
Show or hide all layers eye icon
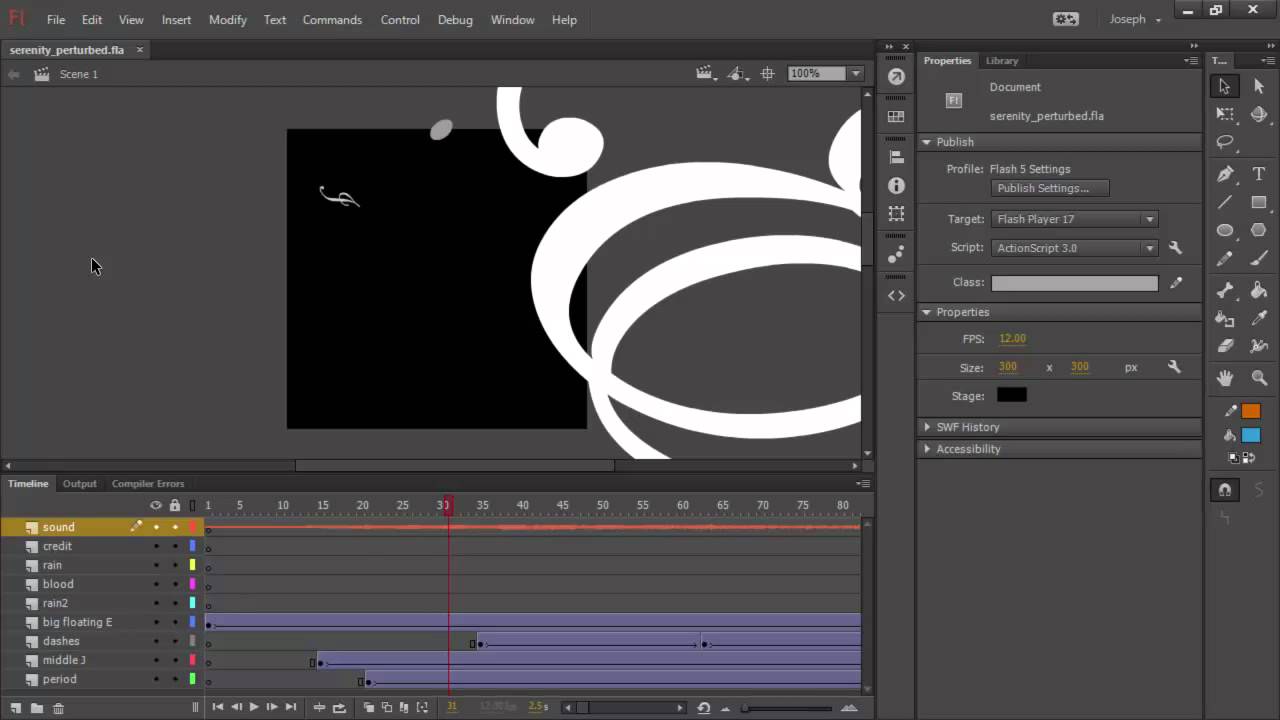(156, 505)
